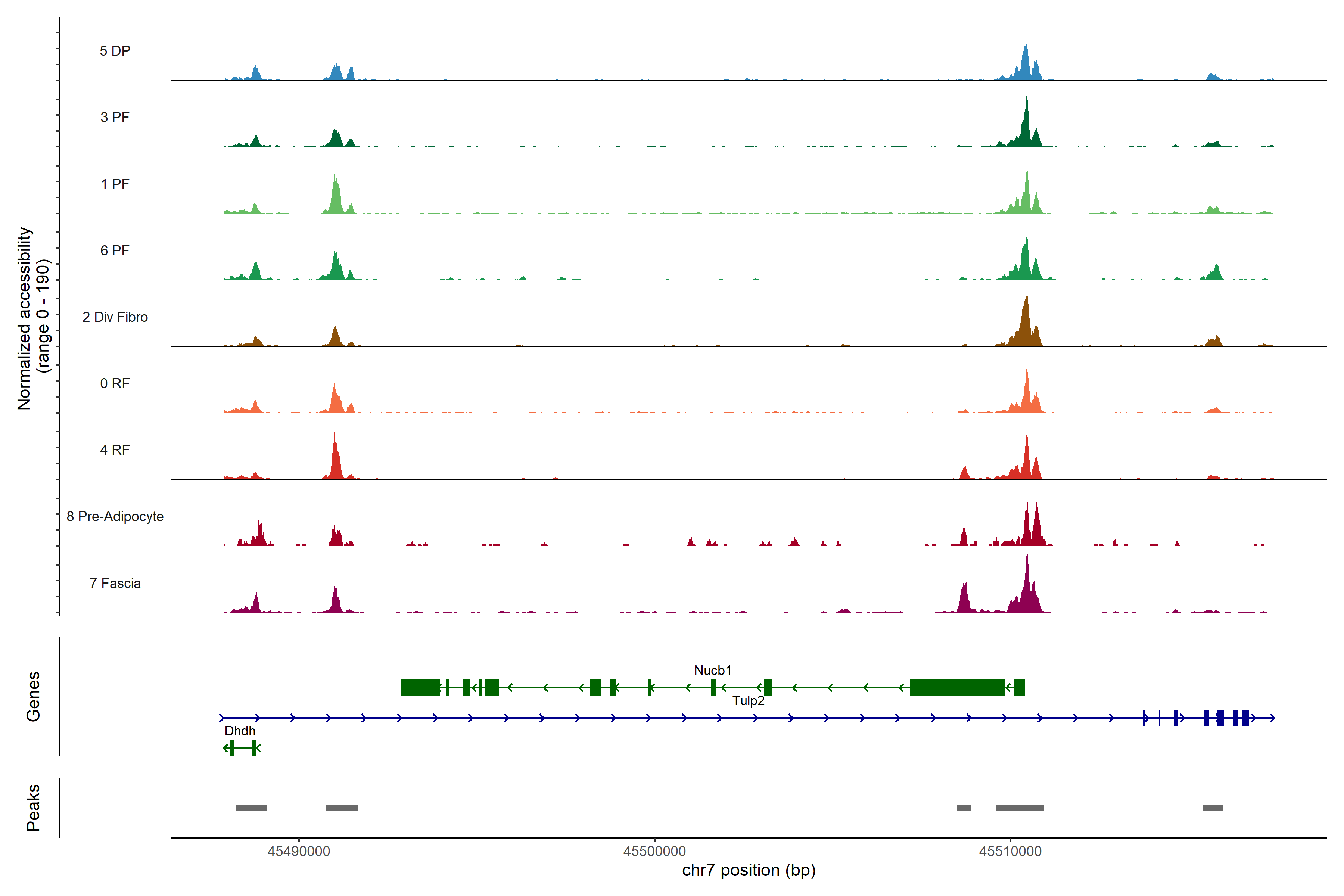1344x896 pixels.
Task: Click the 5 DP track label
Action: pyautogui.click(x=115, y=51)
